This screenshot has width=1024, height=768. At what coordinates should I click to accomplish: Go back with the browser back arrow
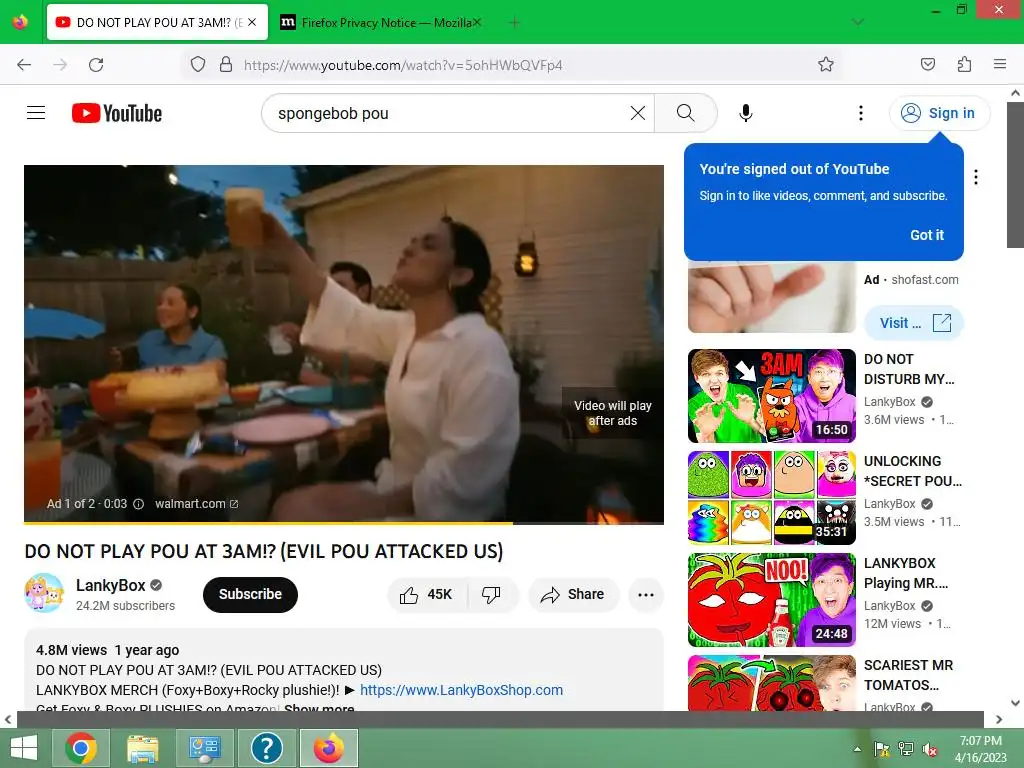click(24, 65)
